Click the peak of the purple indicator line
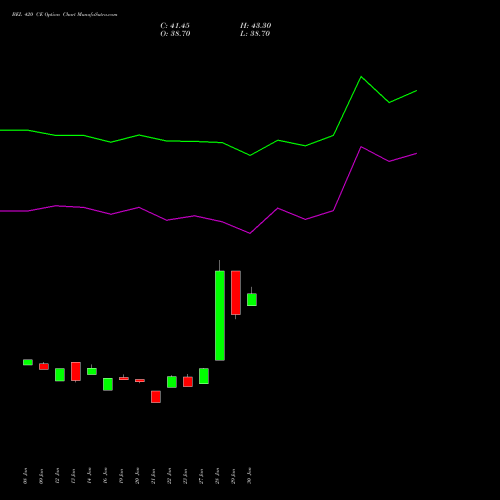The width and height of the screenshot is (500, 500). (x=361, y=147)
